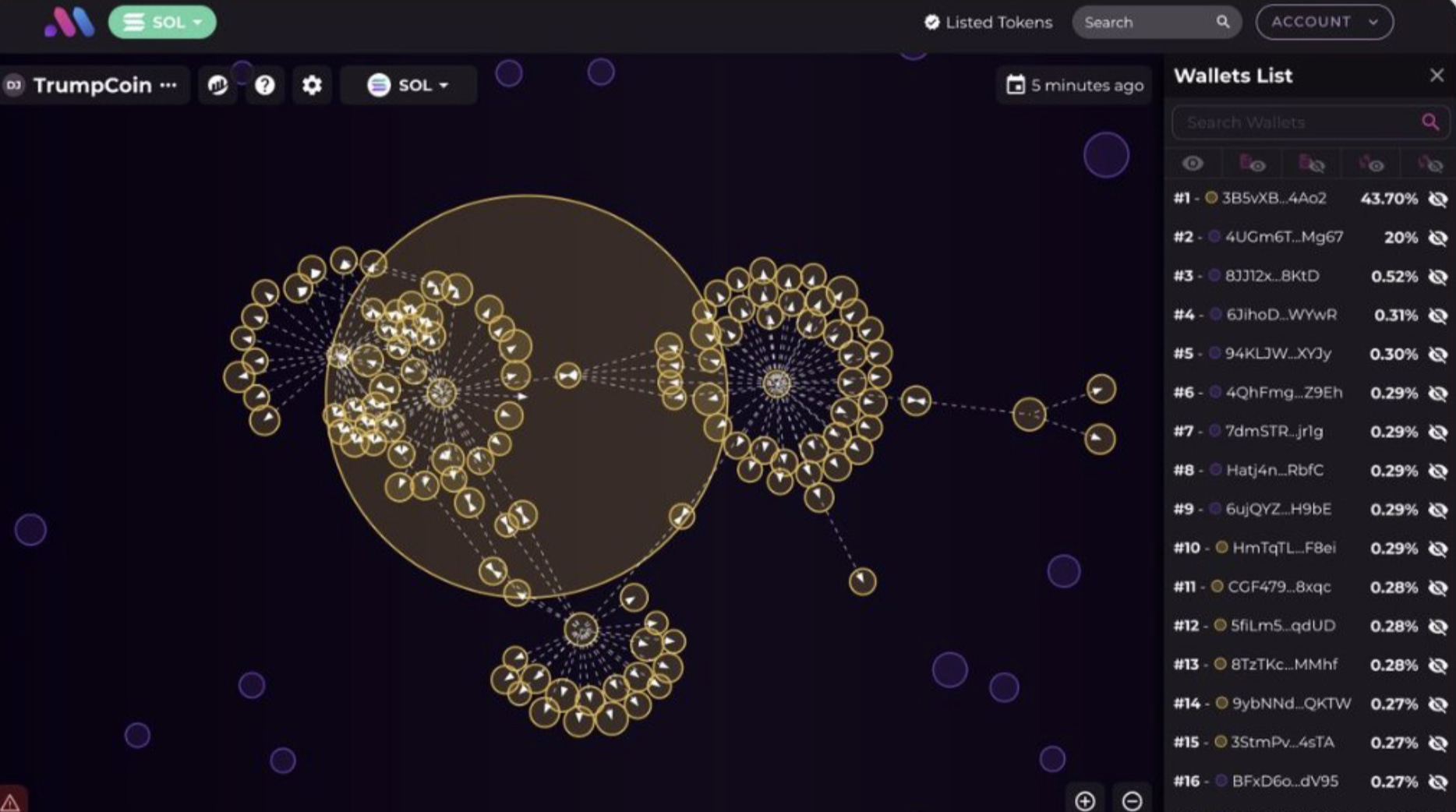Image resolution: width=1456 pixels, height=812 pixels.
Task: Click the show-all eye filter in Wallets List
Action: click(1193, 163)
